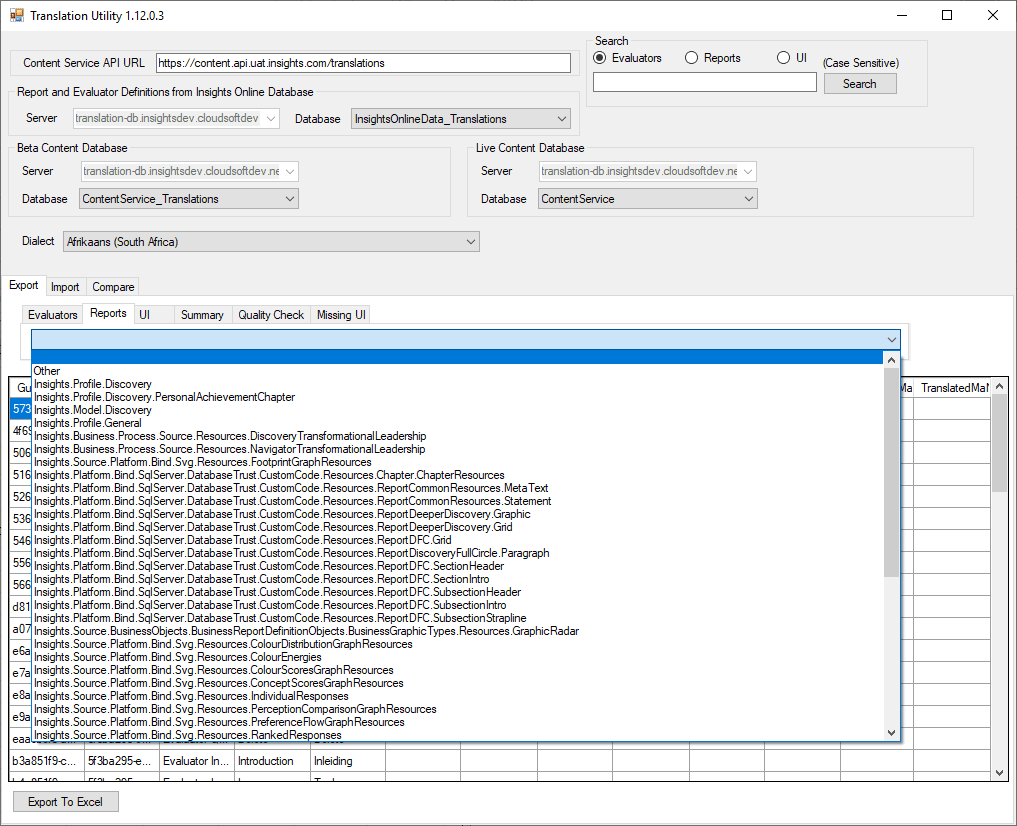Select the Resources.RankedResponses entry
This screenshot has height=826, width=1017.
[457, 735]
